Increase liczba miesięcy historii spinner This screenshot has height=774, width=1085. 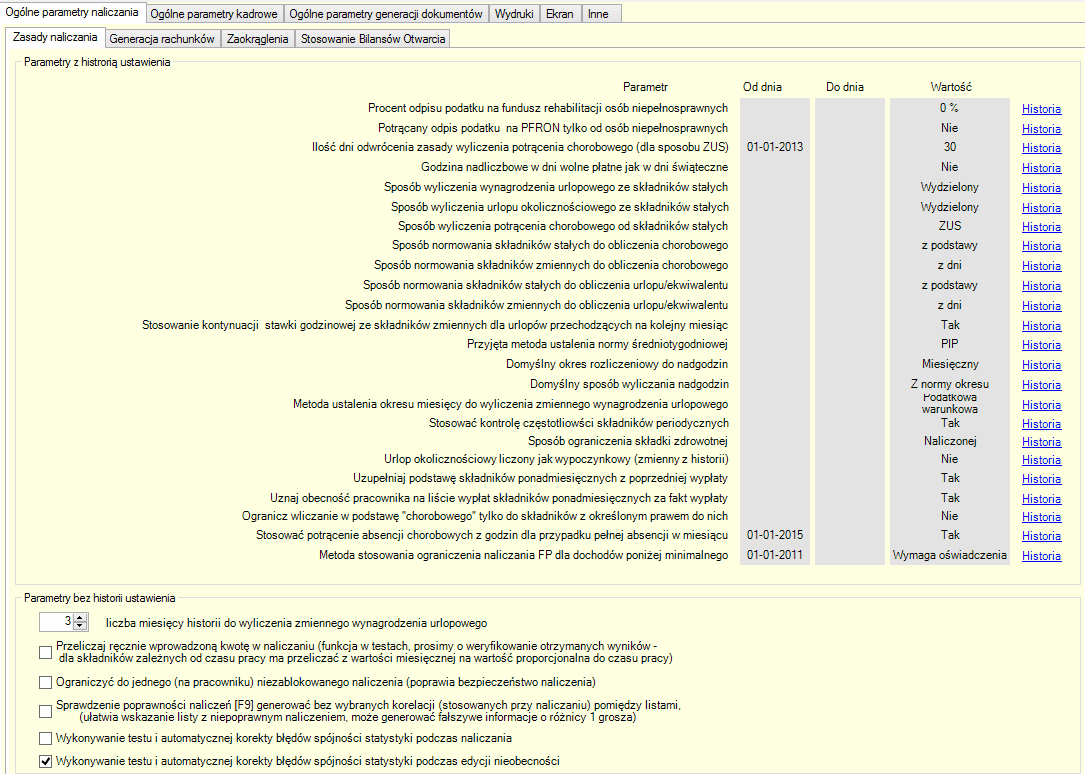tap(80, 618)
